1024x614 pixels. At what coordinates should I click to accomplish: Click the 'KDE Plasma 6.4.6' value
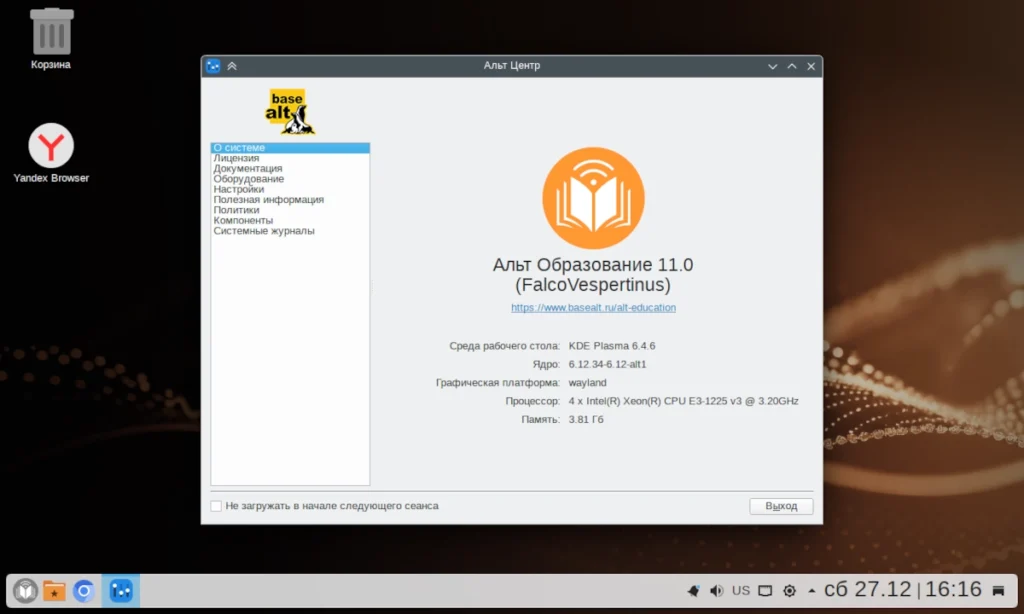(x=612, y=346)
